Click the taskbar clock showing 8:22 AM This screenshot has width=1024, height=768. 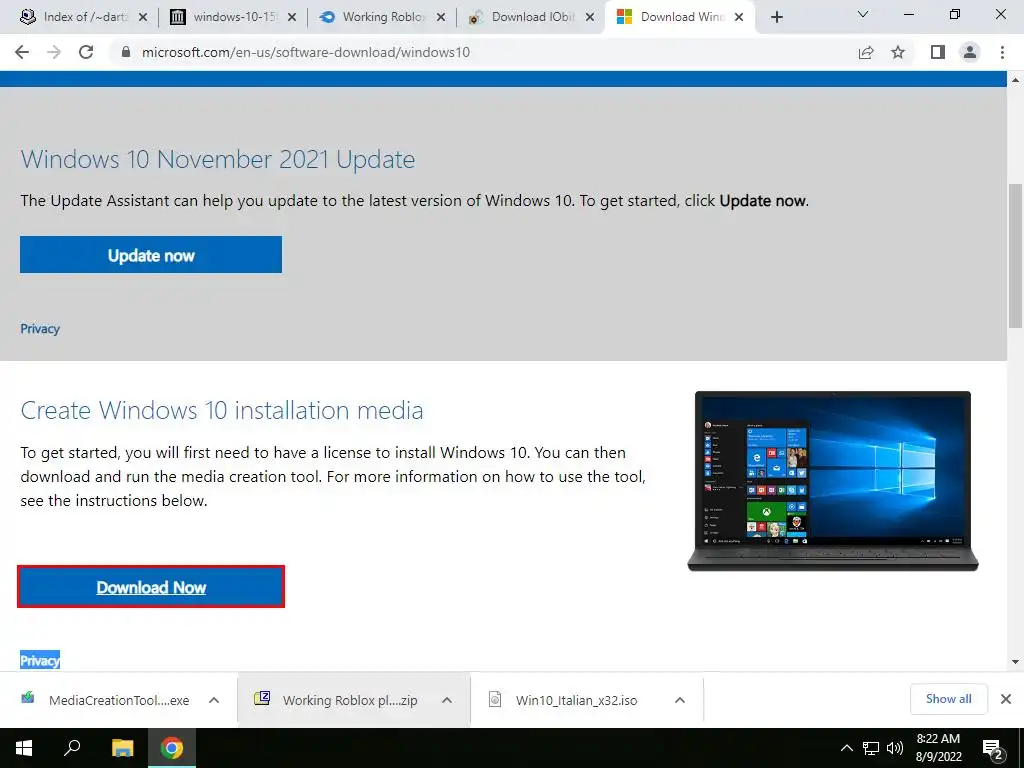pos(938,748)
